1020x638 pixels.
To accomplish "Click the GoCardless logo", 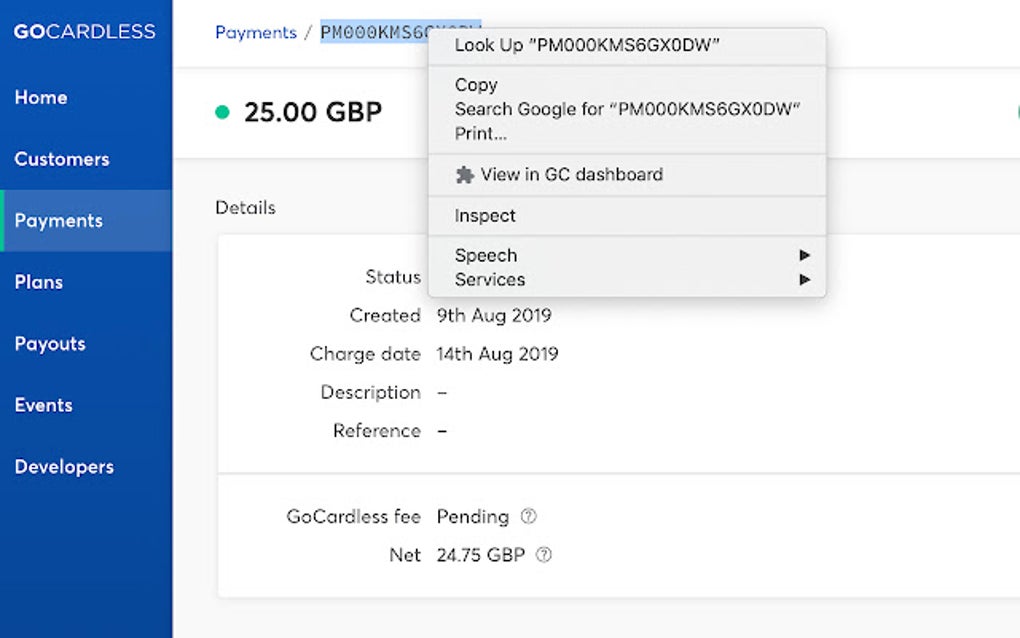I will click(84, 31).
